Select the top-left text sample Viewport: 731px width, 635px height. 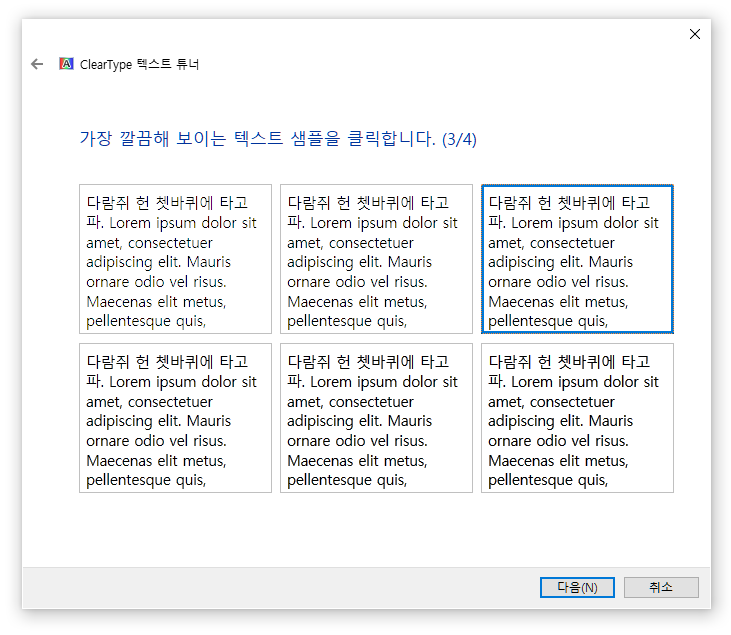[175, 259]
